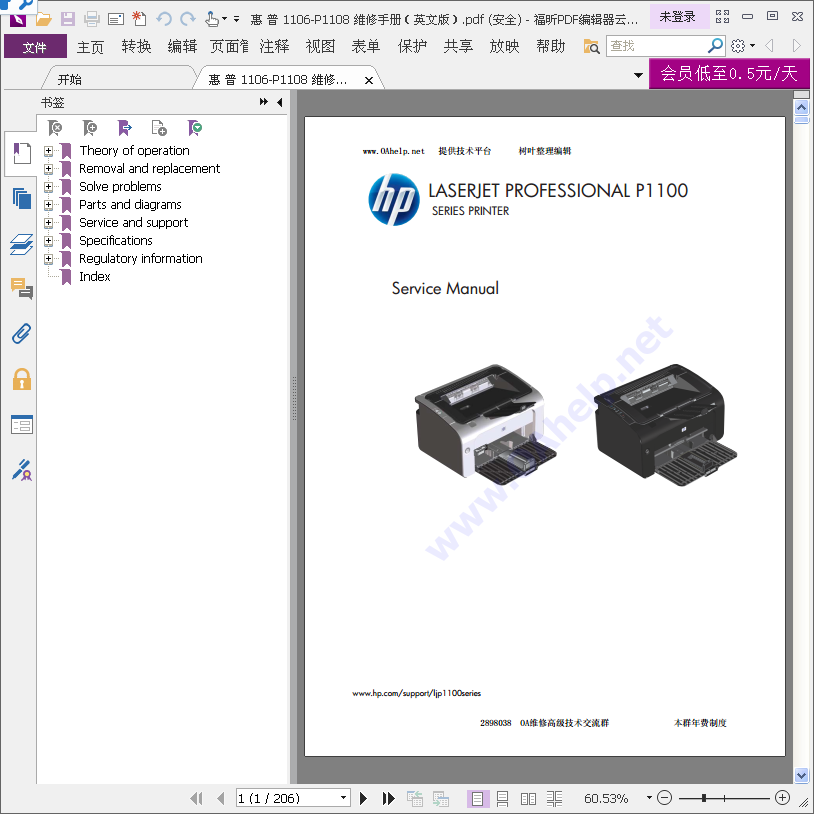Click the zoom out minus button
The width and height of the screenshot is (814, 814).
click(x=664, y=797)
